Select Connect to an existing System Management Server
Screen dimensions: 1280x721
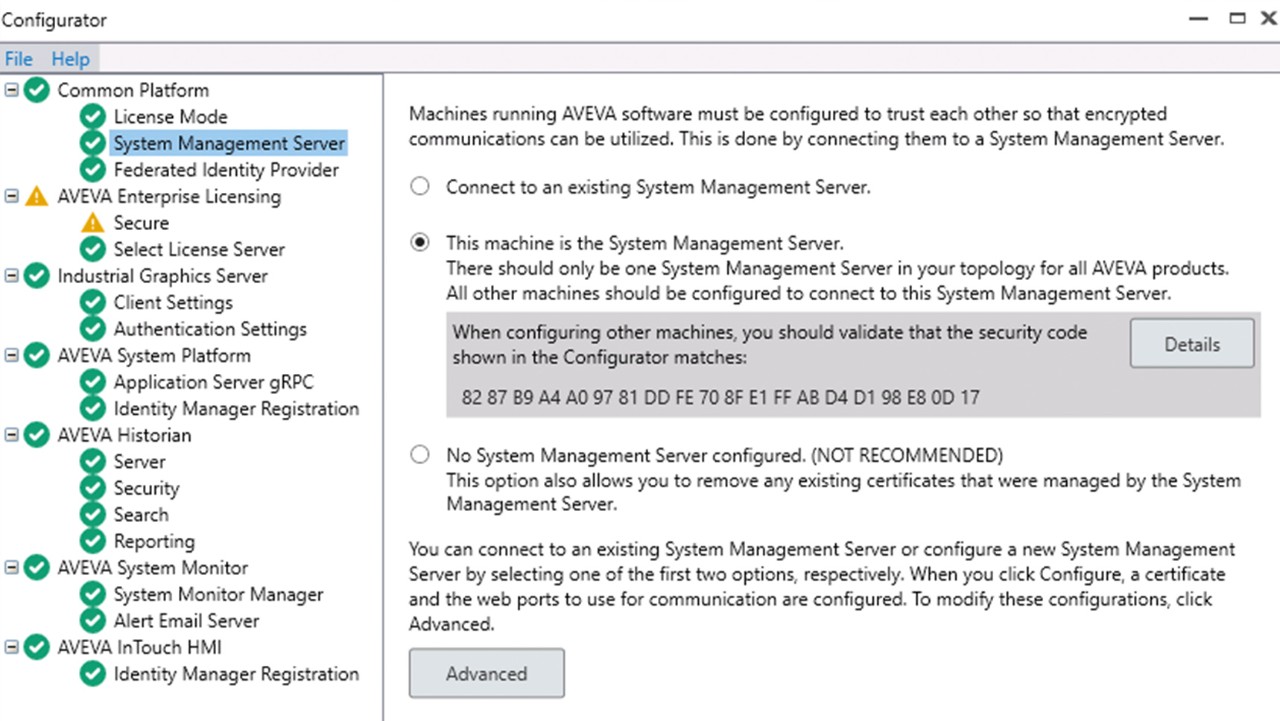pyautogui.click(x=421, y=187)
